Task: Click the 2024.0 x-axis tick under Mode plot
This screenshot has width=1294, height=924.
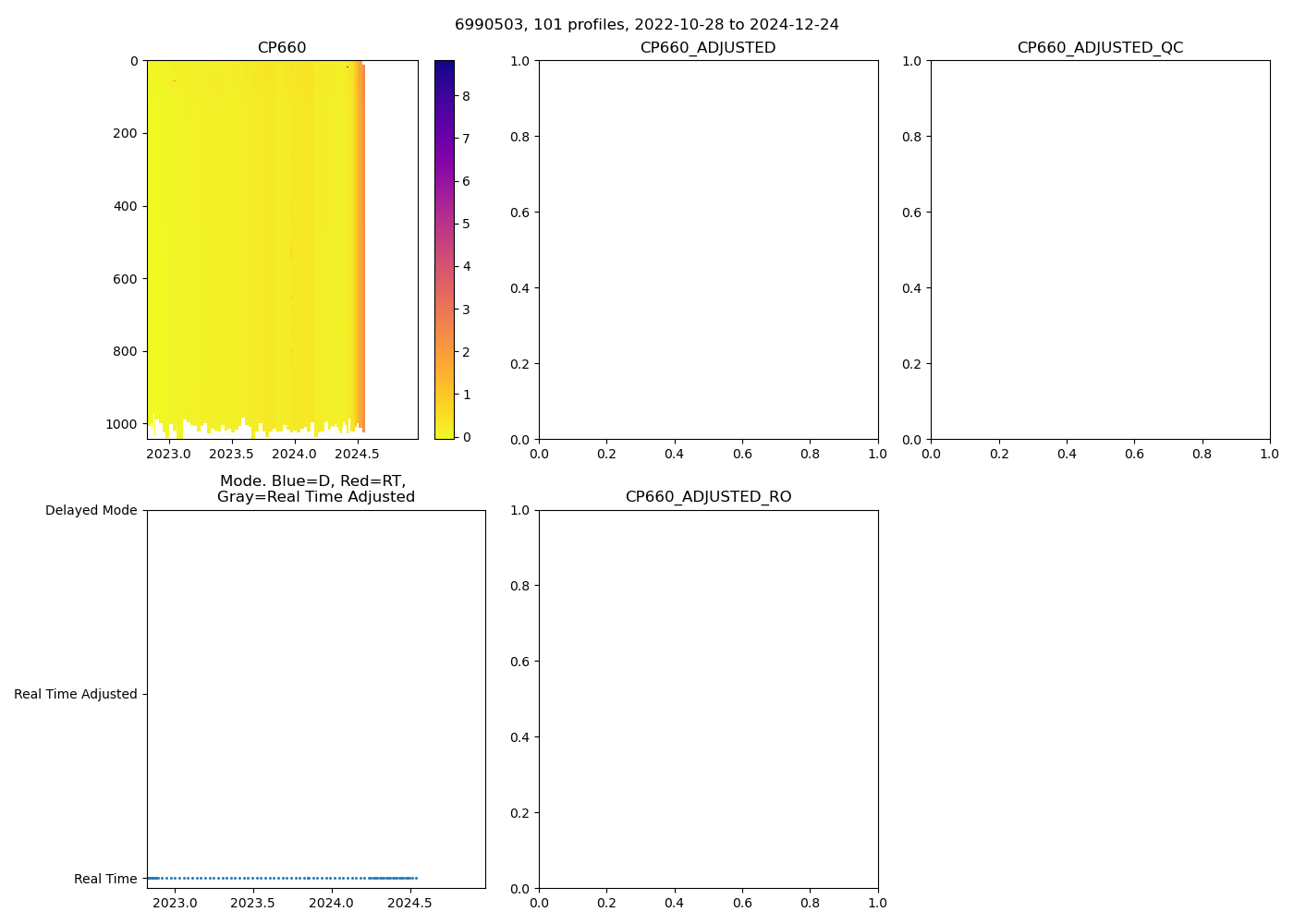Action: click(331, 903)
